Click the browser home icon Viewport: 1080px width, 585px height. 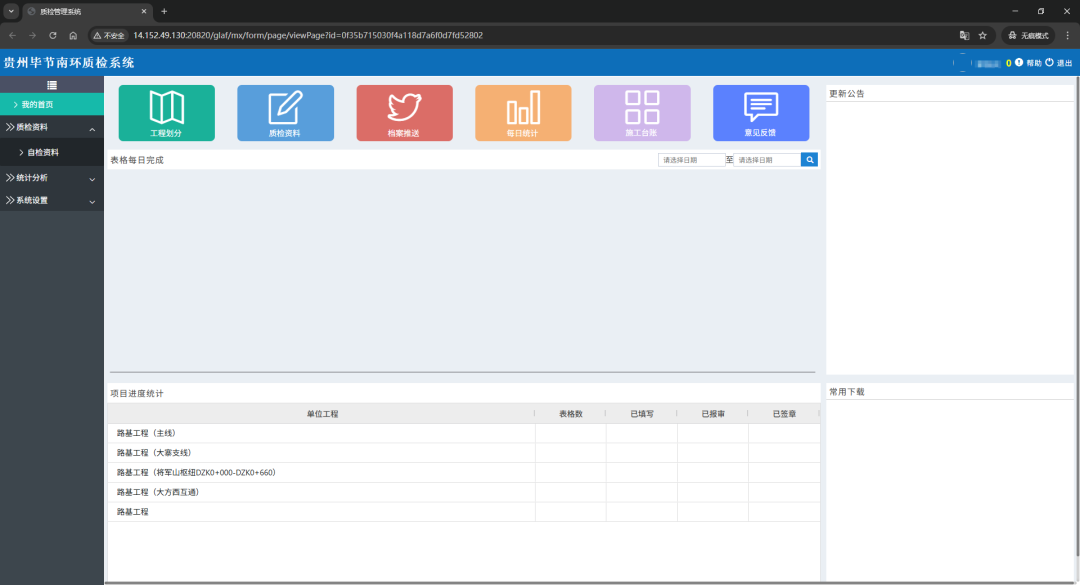[x=73, y=35]
